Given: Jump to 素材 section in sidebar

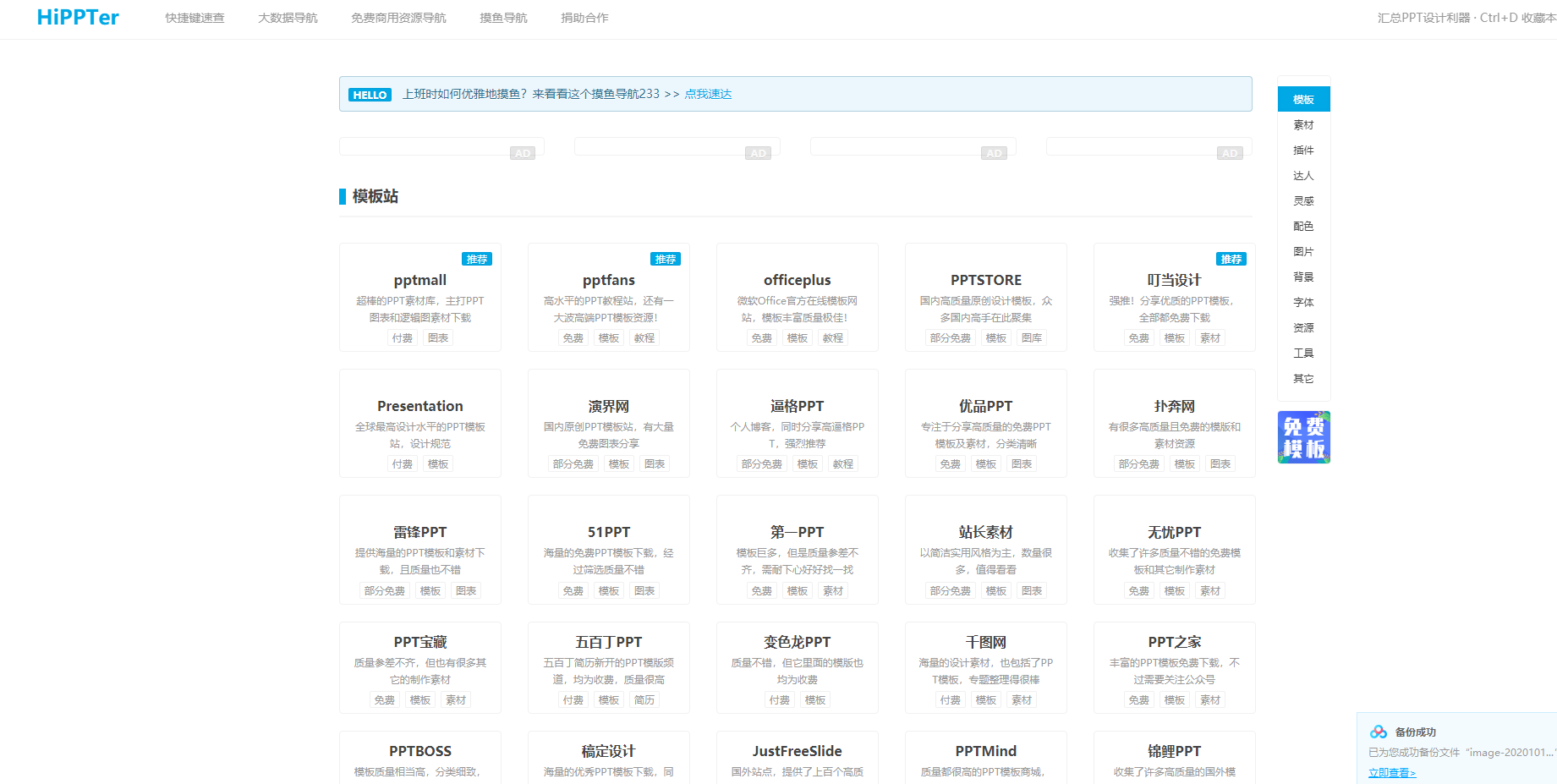Looking at the screenshot, I should click(1303, 125).
